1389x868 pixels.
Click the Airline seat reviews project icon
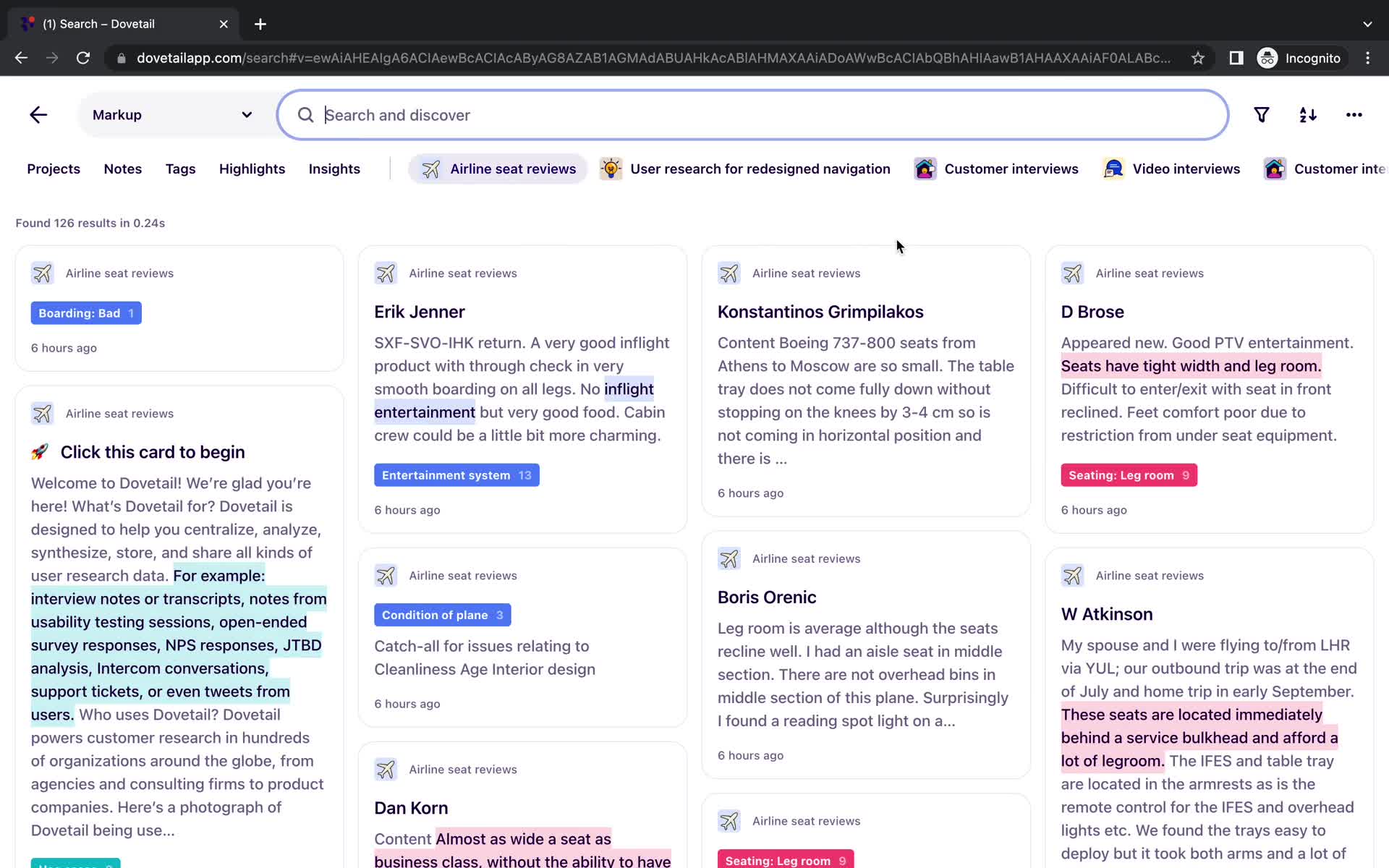pos(430,168)
